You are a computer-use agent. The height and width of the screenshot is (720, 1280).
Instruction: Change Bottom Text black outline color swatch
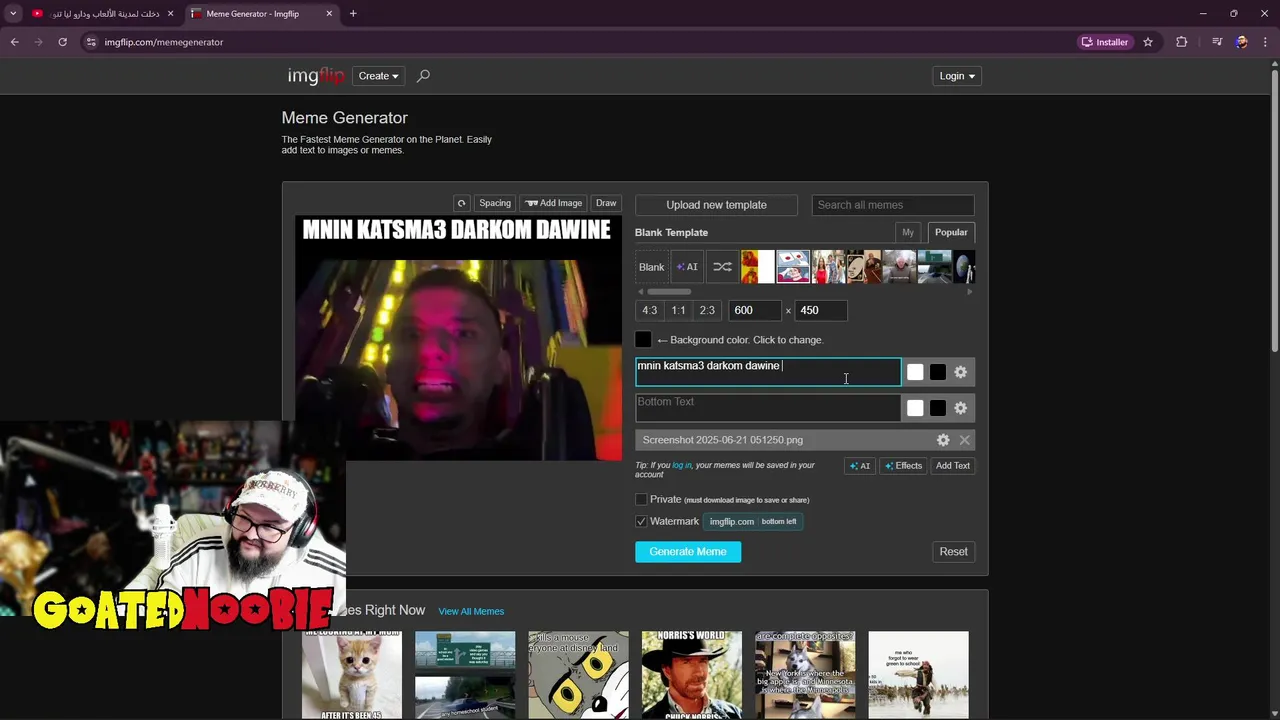click(937, 408)
